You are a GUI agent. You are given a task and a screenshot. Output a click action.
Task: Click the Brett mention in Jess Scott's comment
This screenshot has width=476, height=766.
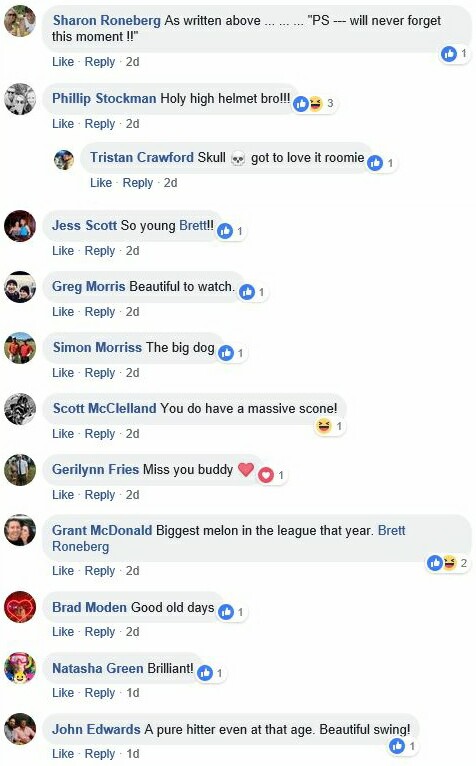click(x=193, y=225)
